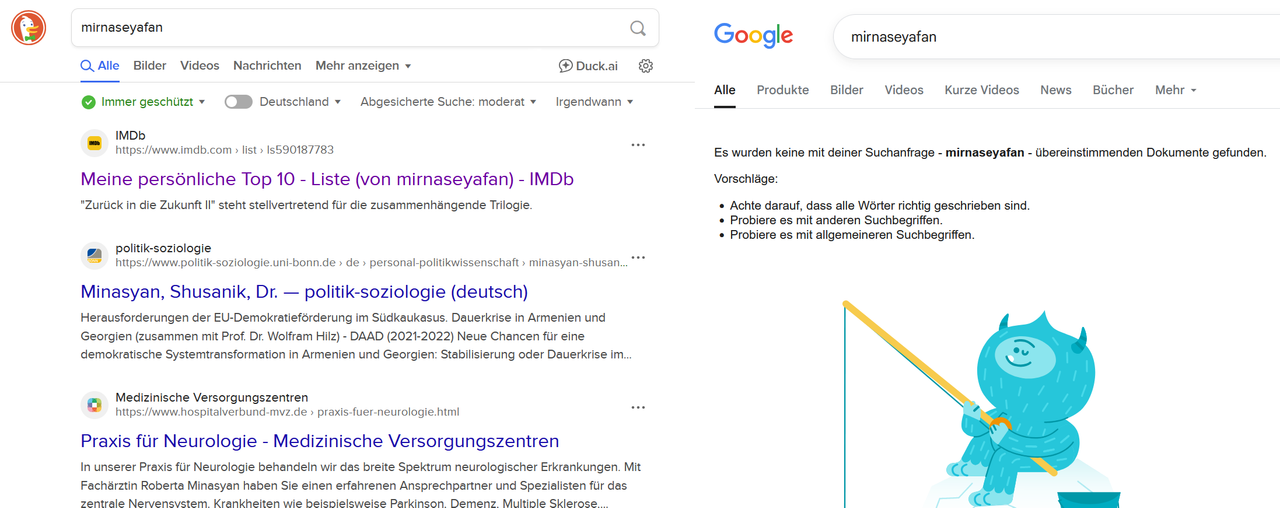Viewport: 1280px width, 508px height.
Task: Click IMDb site name text
Action: coord(130,135)
